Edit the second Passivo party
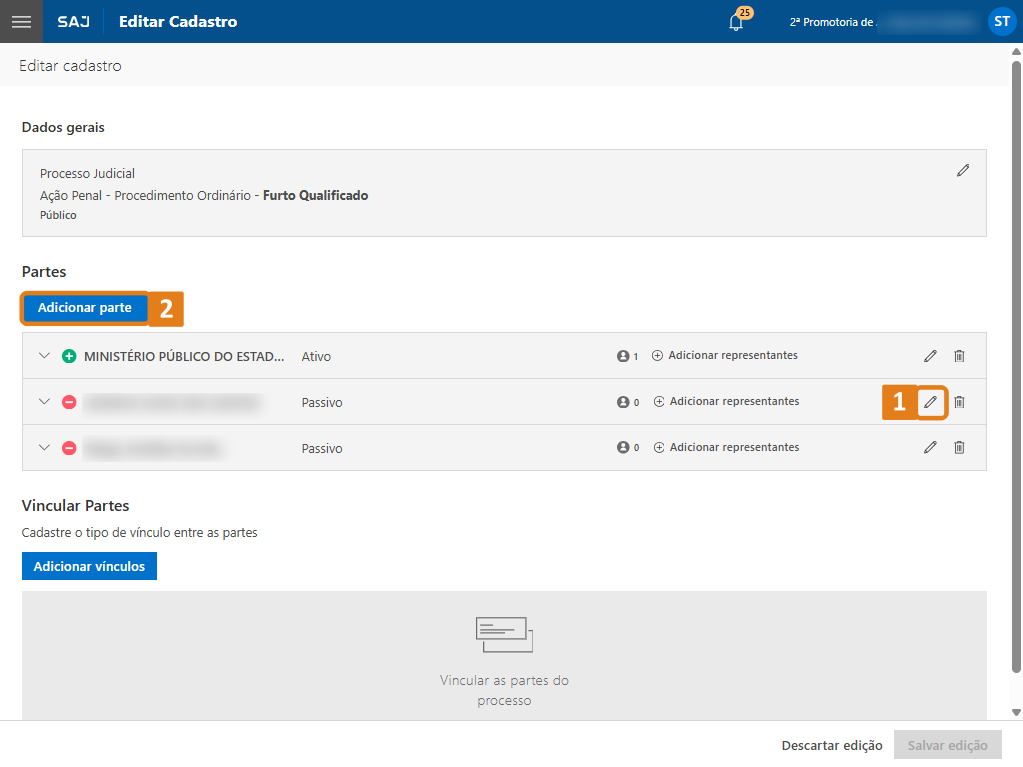Viewport: 1023px width, 767px height. coord(930,448)
